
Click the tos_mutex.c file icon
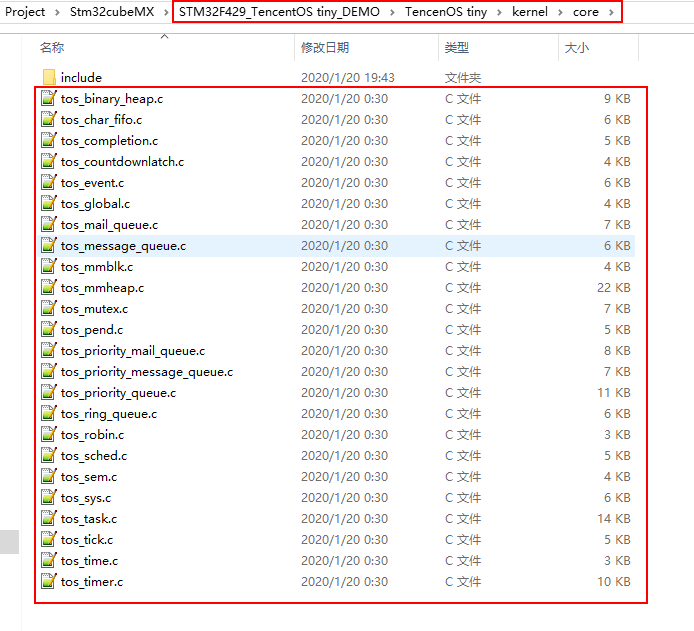coord(49,308)
